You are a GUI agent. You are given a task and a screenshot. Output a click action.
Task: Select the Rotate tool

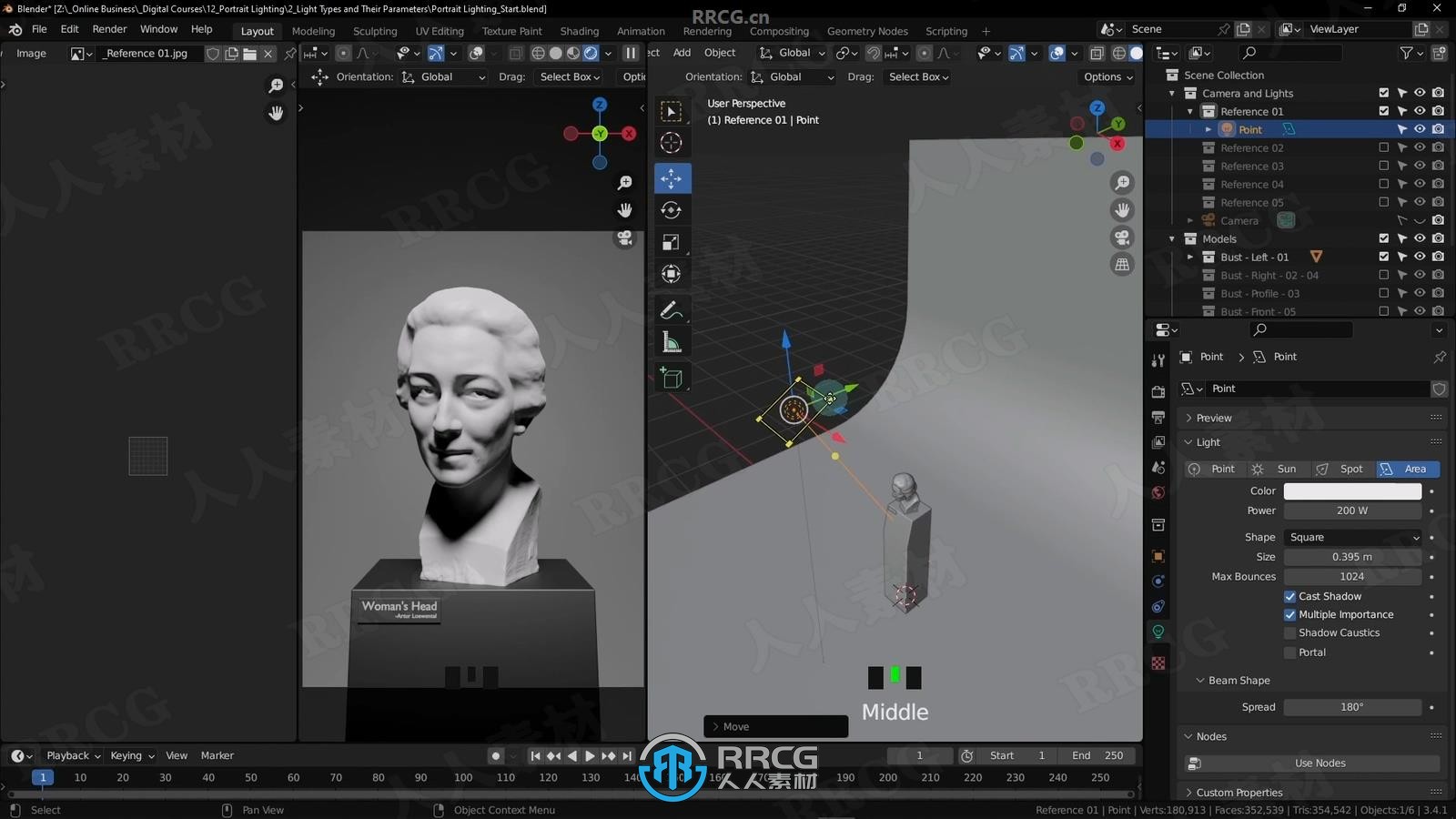coord(672,210)
